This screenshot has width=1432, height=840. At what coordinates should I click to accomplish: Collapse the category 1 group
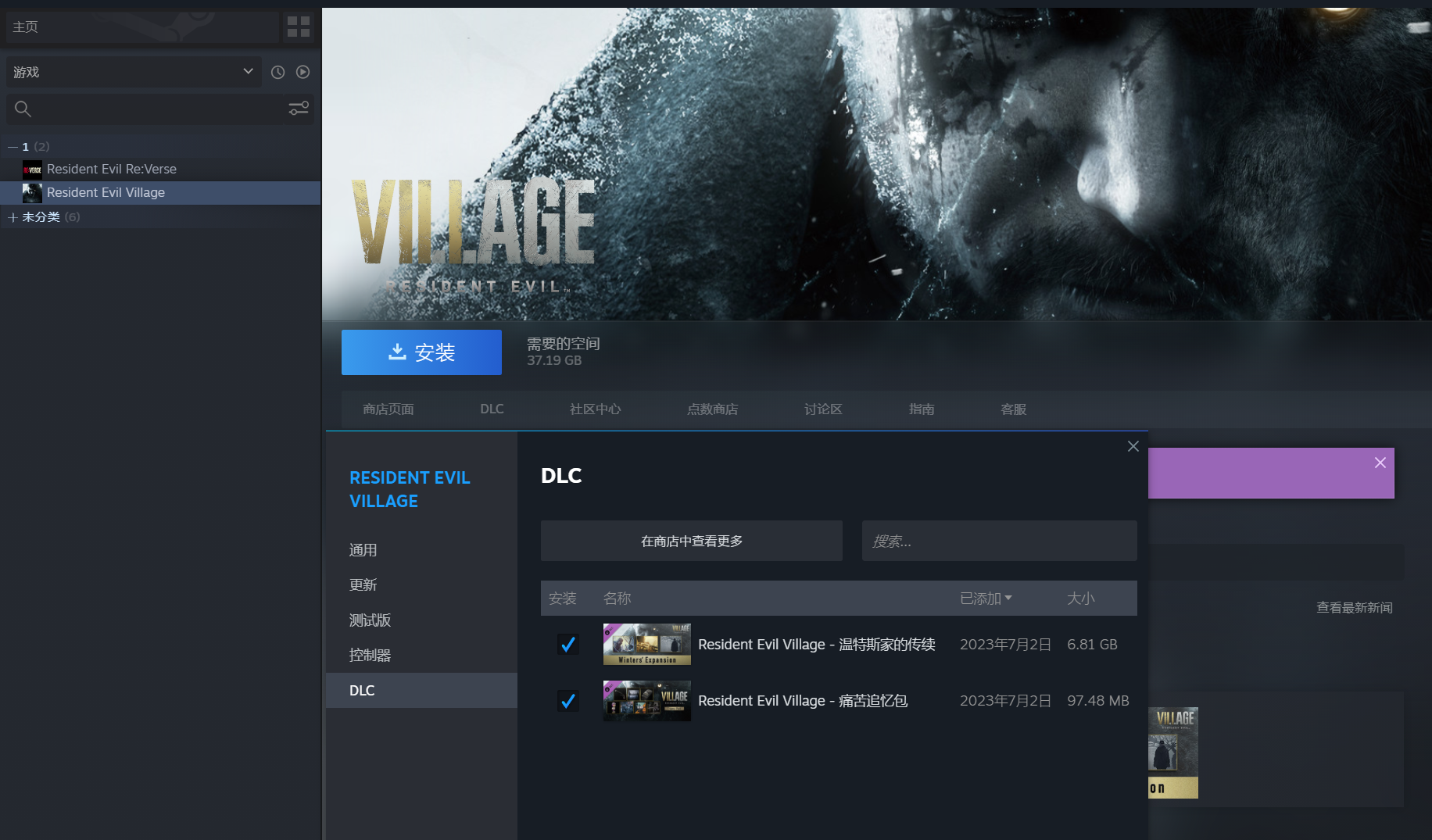(13, 147)
